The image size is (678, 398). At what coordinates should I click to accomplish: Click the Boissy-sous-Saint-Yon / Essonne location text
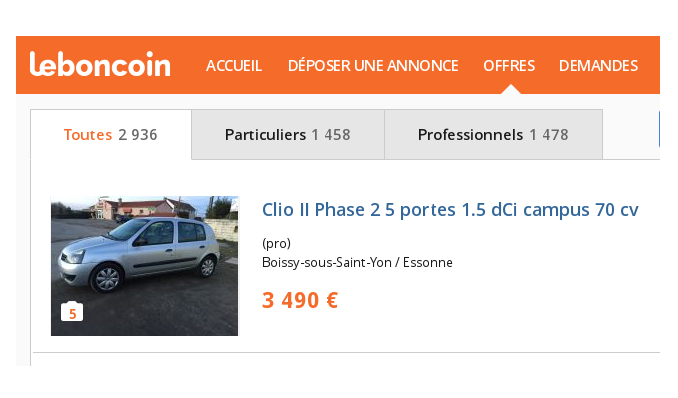click(357, 263)
